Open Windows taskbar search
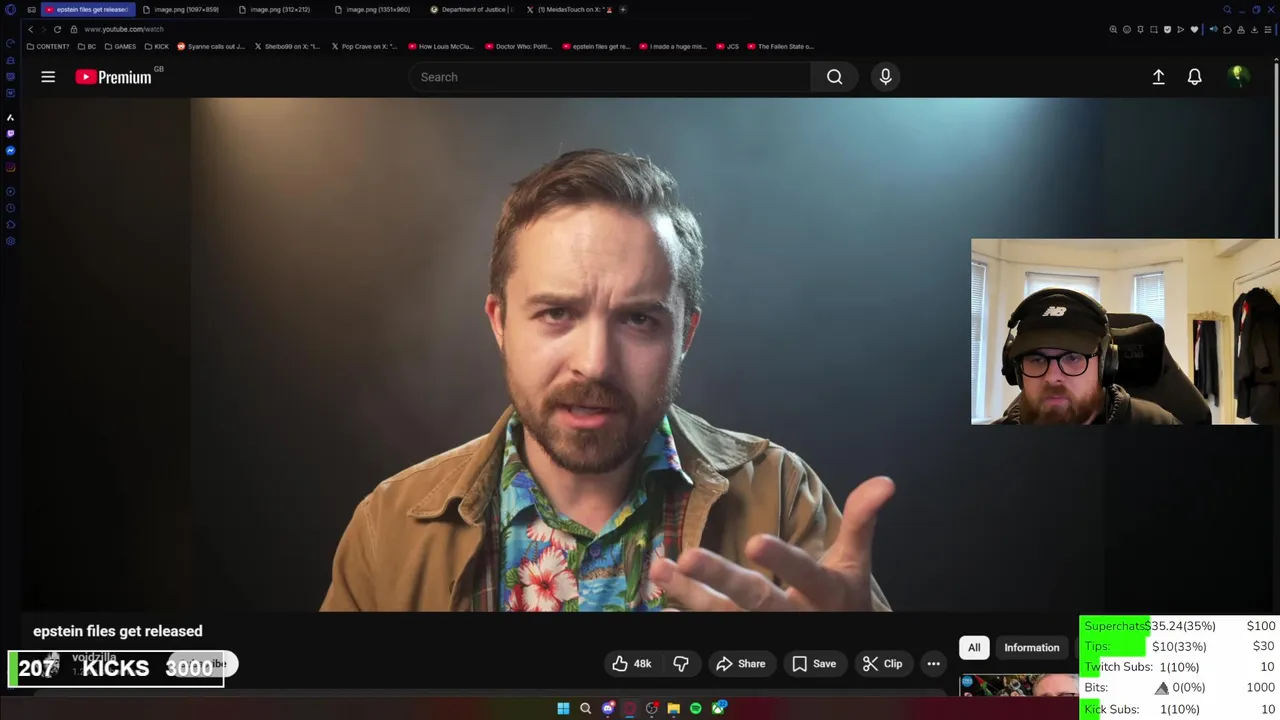Viewport: 1280px width, 720px height. pos(585,708)
